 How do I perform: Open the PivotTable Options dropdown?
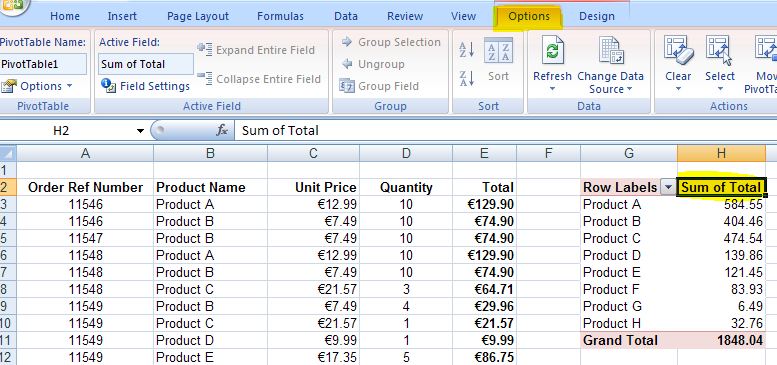pos(37,86)
